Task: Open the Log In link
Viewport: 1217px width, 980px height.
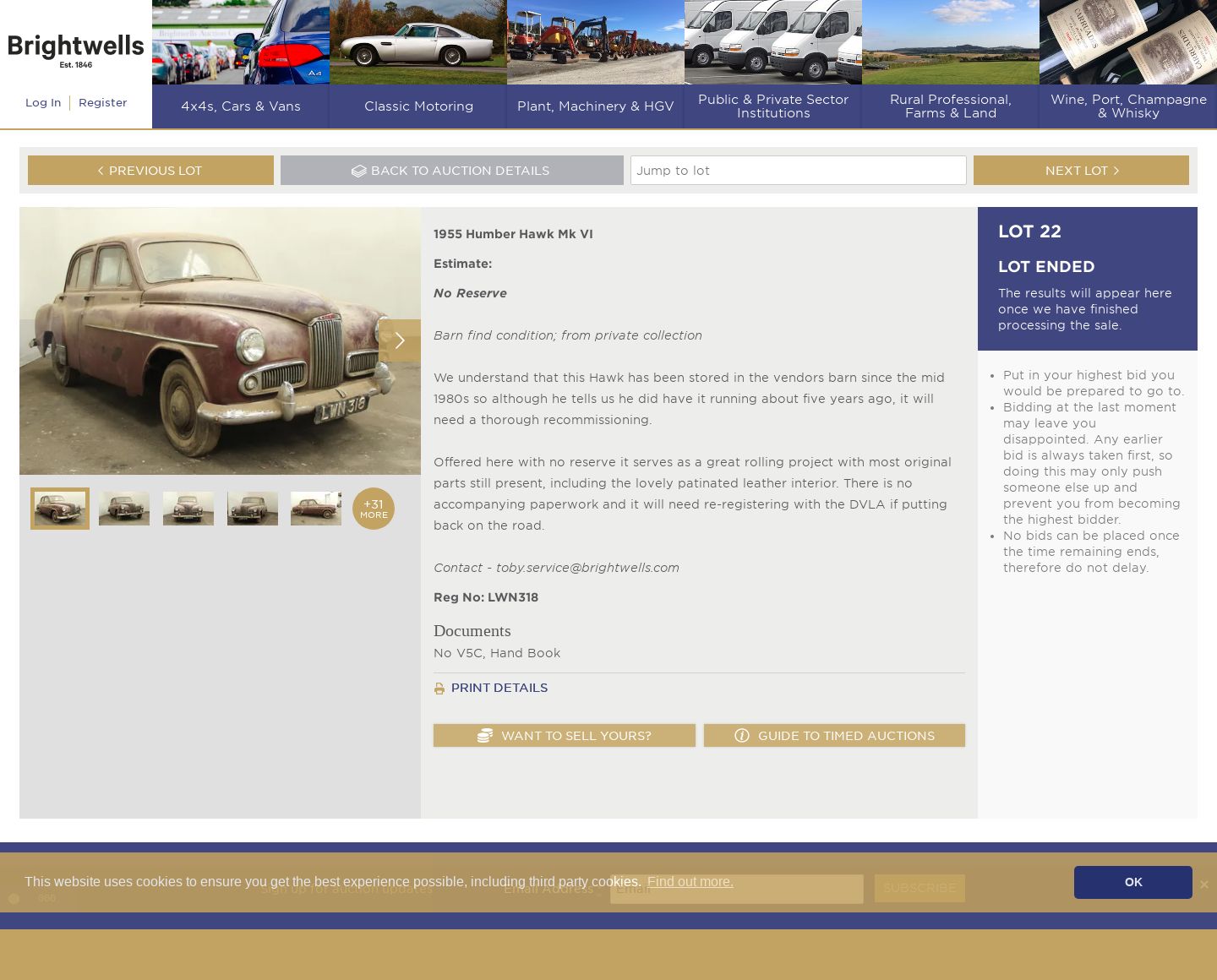Action: coord(43,103)
